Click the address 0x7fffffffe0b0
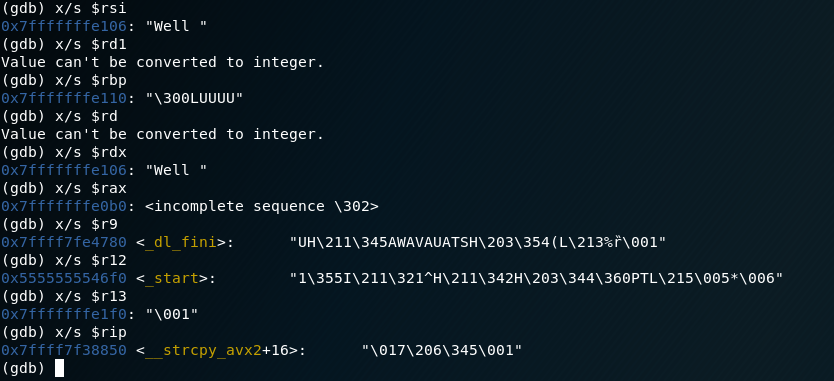This screenshot has height=381, width=834. [64, 206]
